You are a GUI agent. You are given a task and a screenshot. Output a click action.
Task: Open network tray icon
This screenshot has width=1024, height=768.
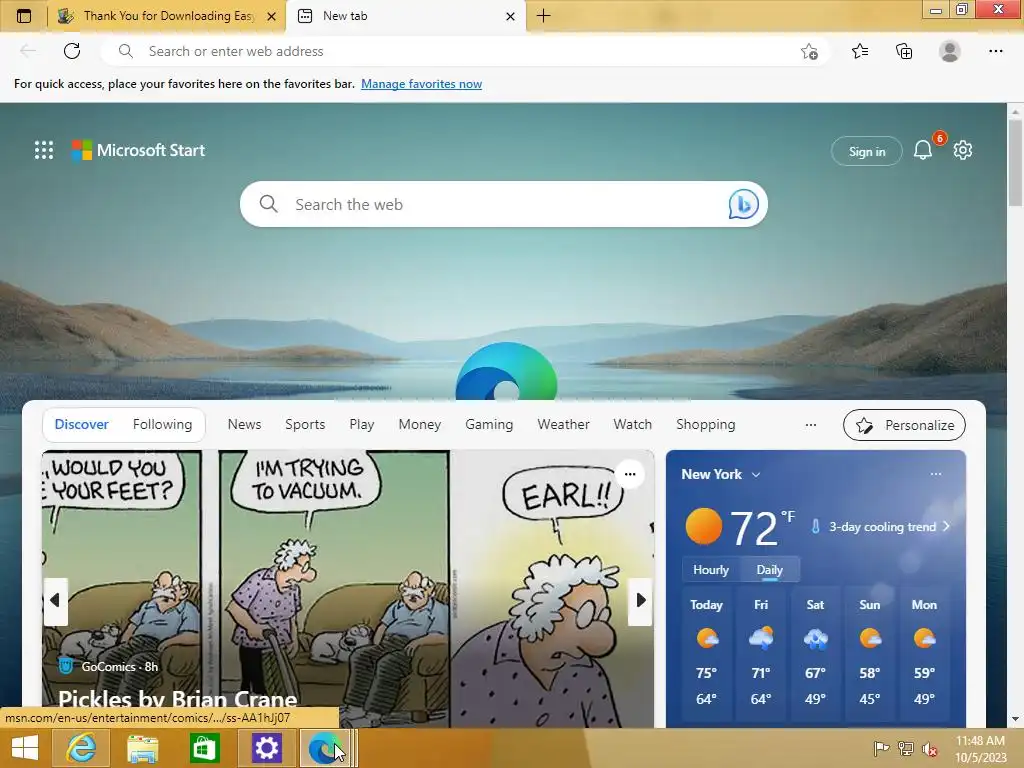(905, 749)
